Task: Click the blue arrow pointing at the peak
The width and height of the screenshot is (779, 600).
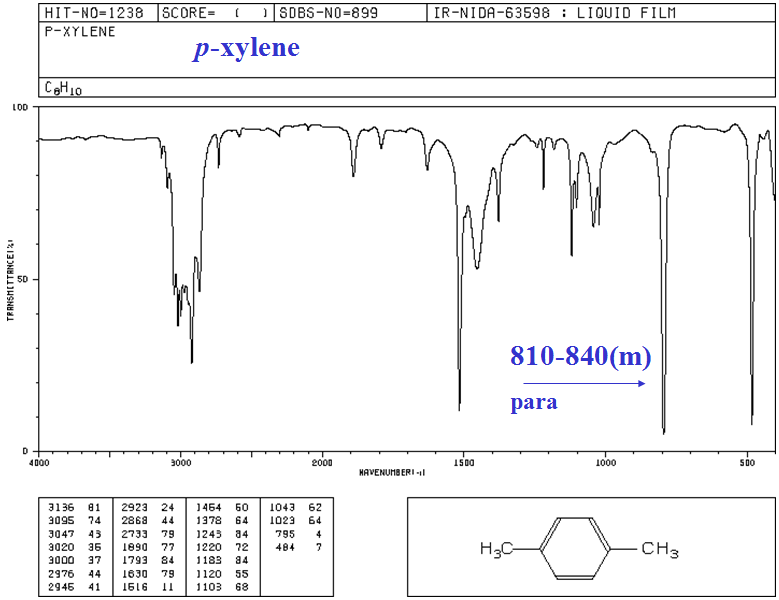Action: click(x=585, y=383)
